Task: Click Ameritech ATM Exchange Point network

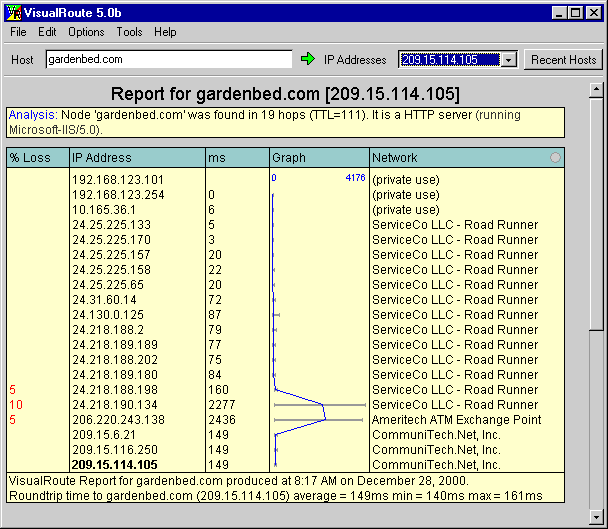Action: pyautogui.click(x=456, y=420)
